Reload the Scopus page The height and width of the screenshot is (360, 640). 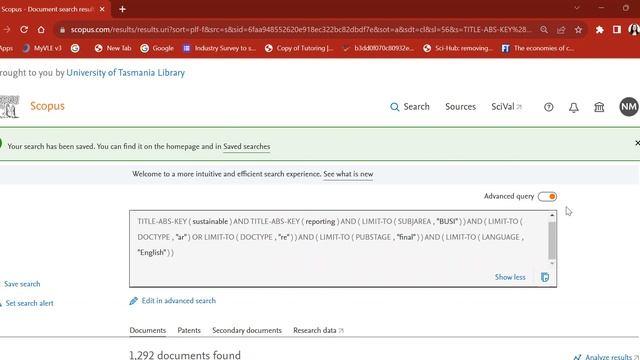point(24,29)
